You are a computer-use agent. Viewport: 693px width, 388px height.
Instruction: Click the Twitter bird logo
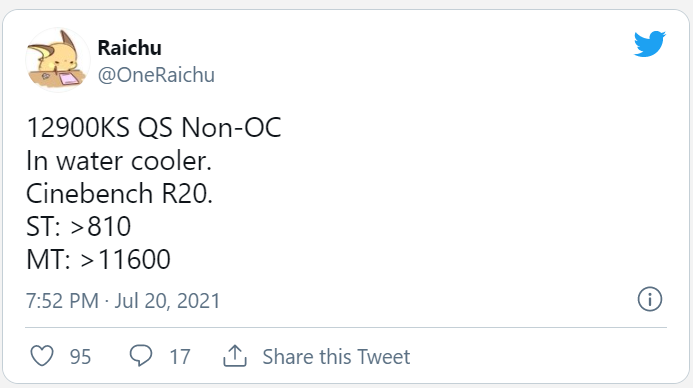[649, 43]
